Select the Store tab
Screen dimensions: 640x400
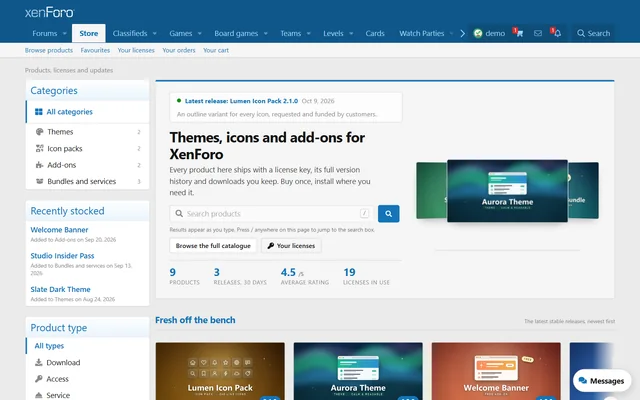point(89,33)
